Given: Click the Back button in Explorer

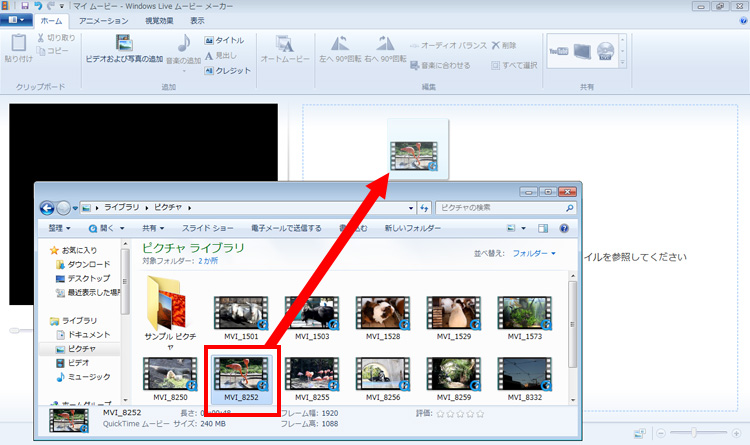Looking at the screenshot, I should (47, 208).
